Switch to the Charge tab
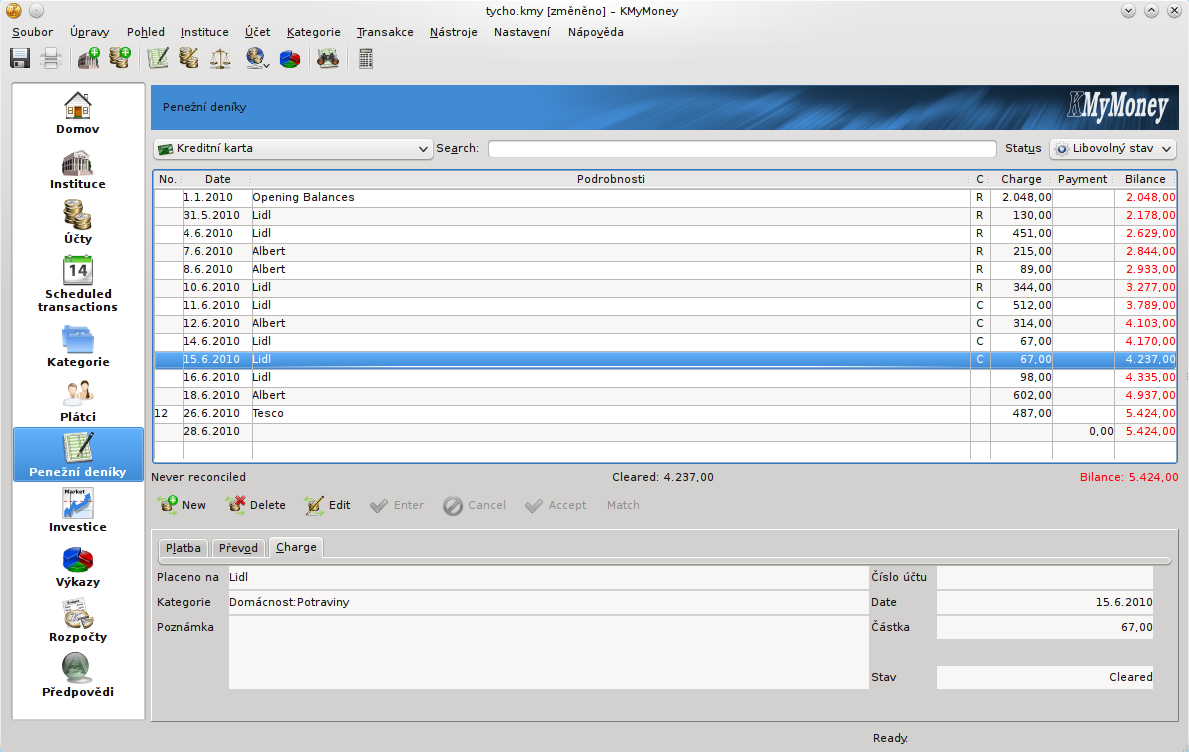1189x752 pixels. click(x=296, y=547)
